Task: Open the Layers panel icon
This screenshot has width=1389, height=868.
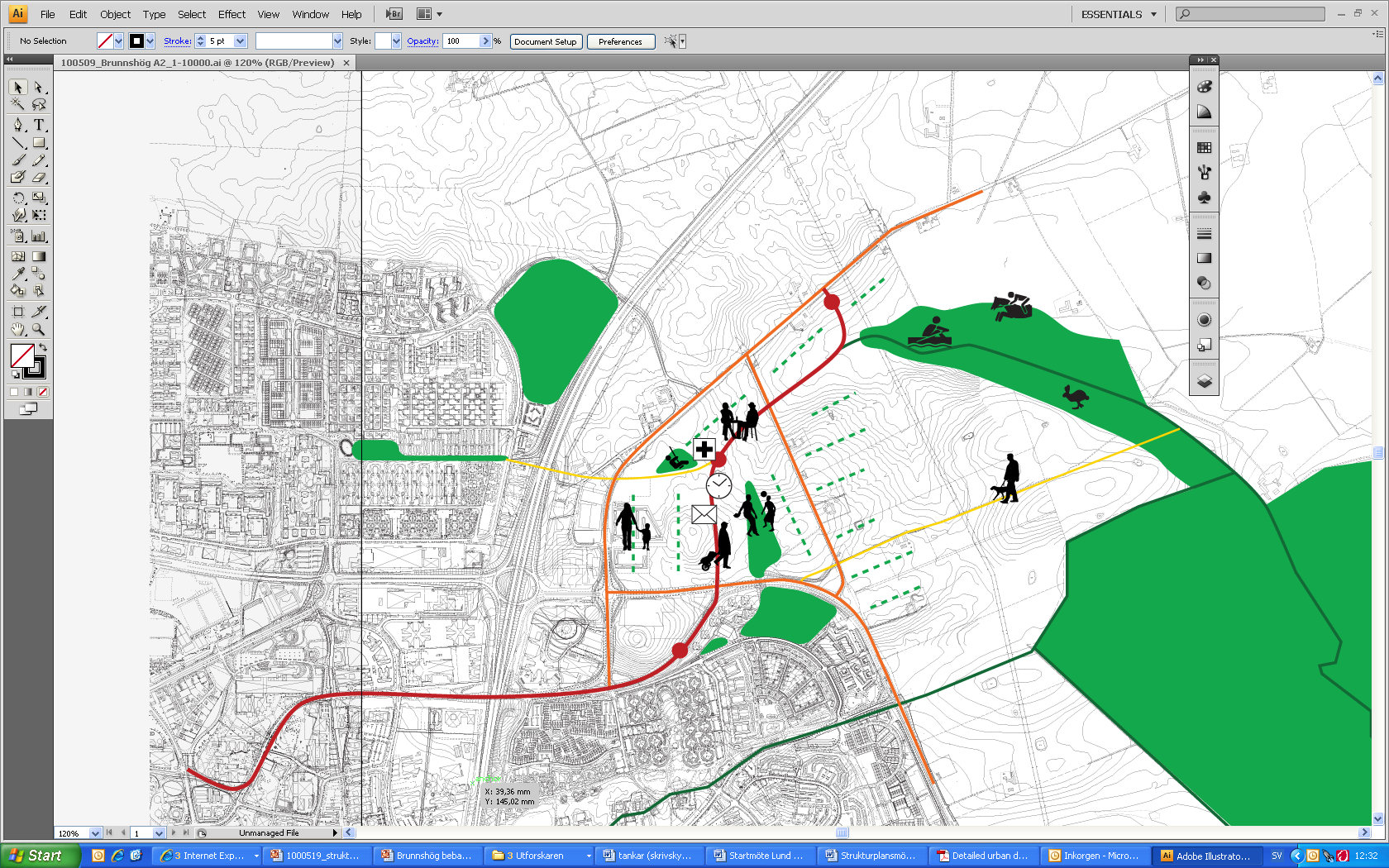Action: pos(1204,381)
